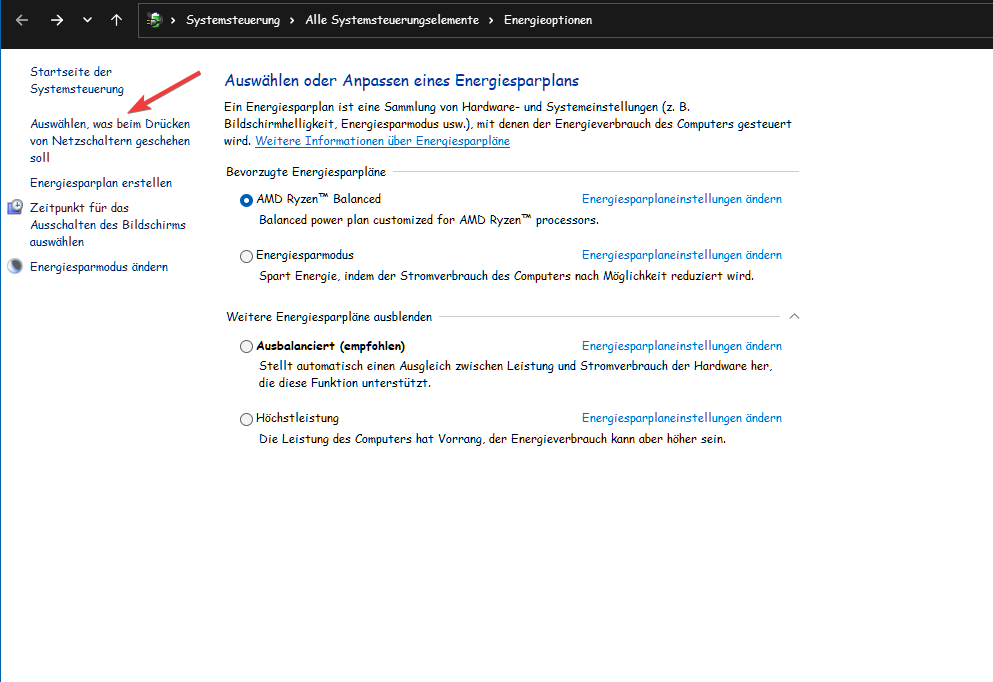Click Bevorzugte Energiesparpläne heading
Image resolution: width=993 pixels, height=682 pixels.
(x=306, y=172)
